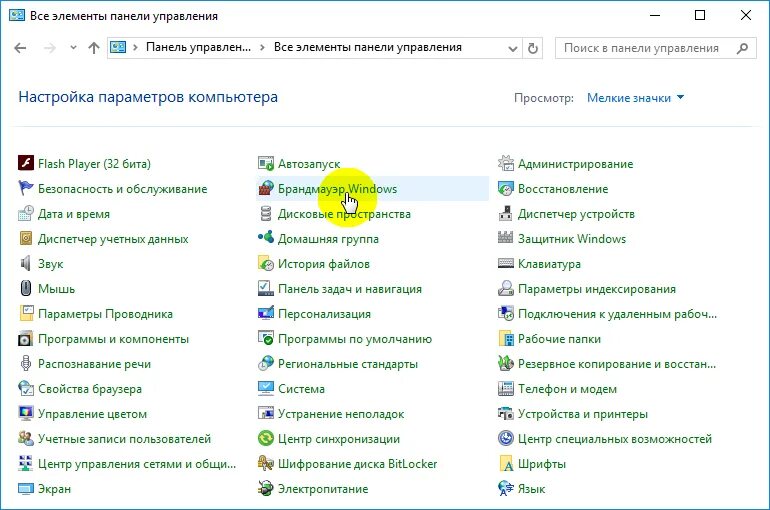Click the safe icon for Диспетчер учетных данных
The height and width of the screenshot is (510, 770).
point(26,238)
